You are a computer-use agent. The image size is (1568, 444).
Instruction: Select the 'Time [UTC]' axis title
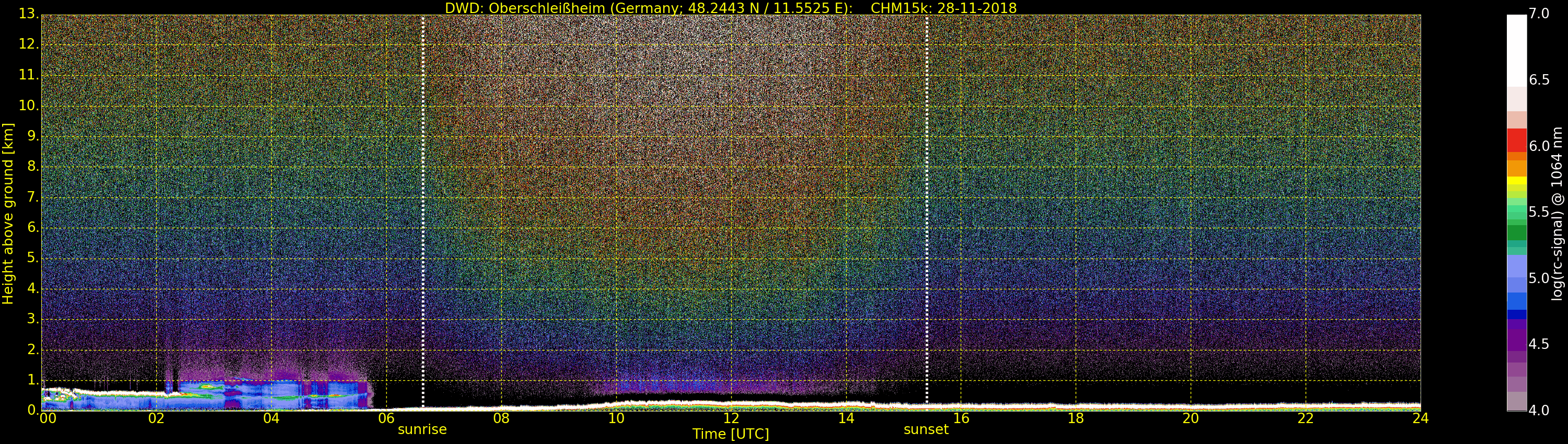click(731, 434)
